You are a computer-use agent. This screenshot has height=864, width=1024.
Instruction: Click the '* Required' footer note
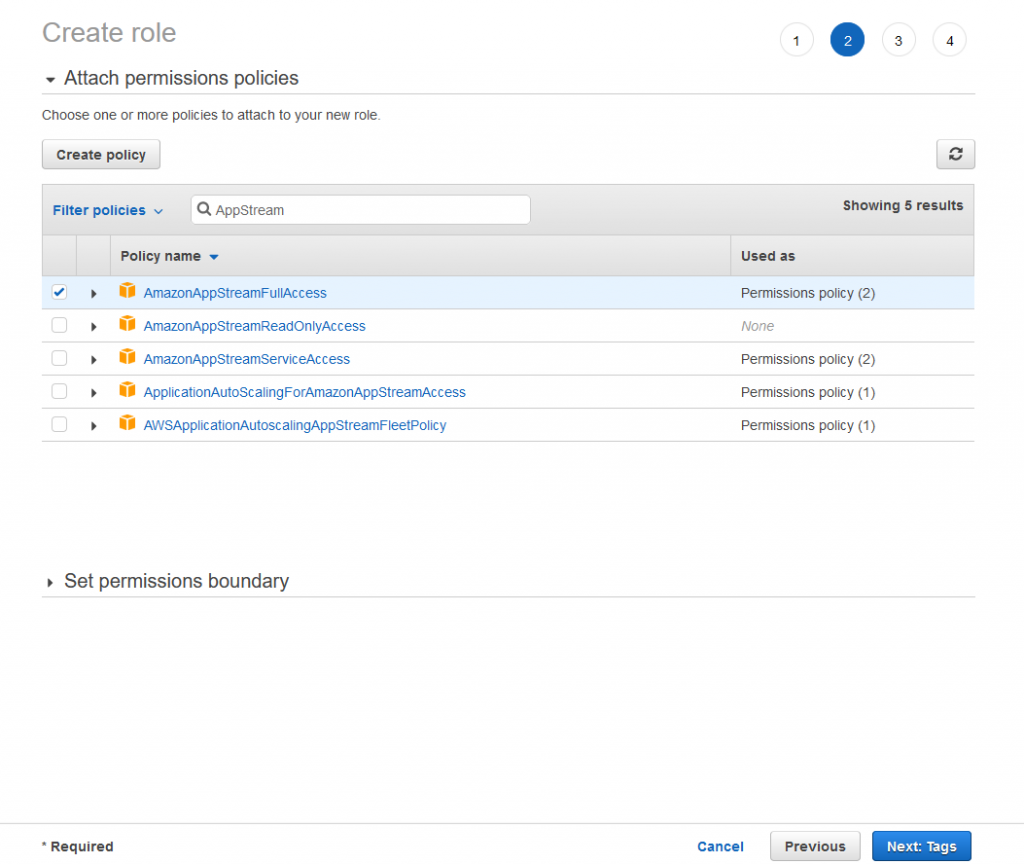click(78, 846)
